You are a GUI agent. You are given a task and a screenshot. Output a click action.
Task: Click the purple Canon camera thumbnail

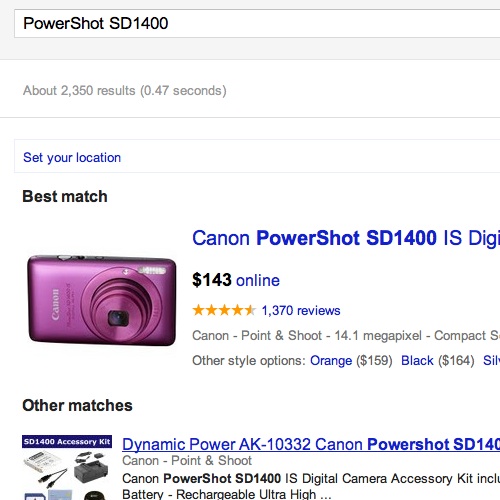pyautogui.click(x=101, y=300)
